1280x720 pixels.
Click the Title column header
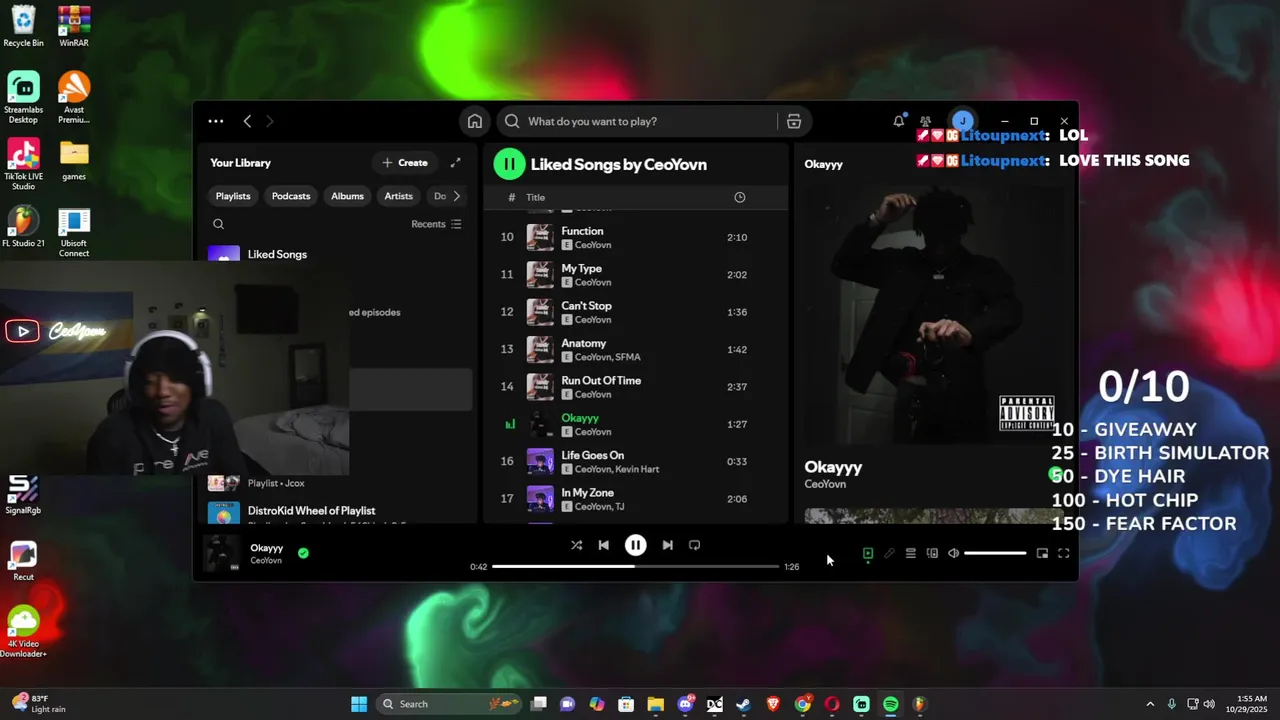536,197
